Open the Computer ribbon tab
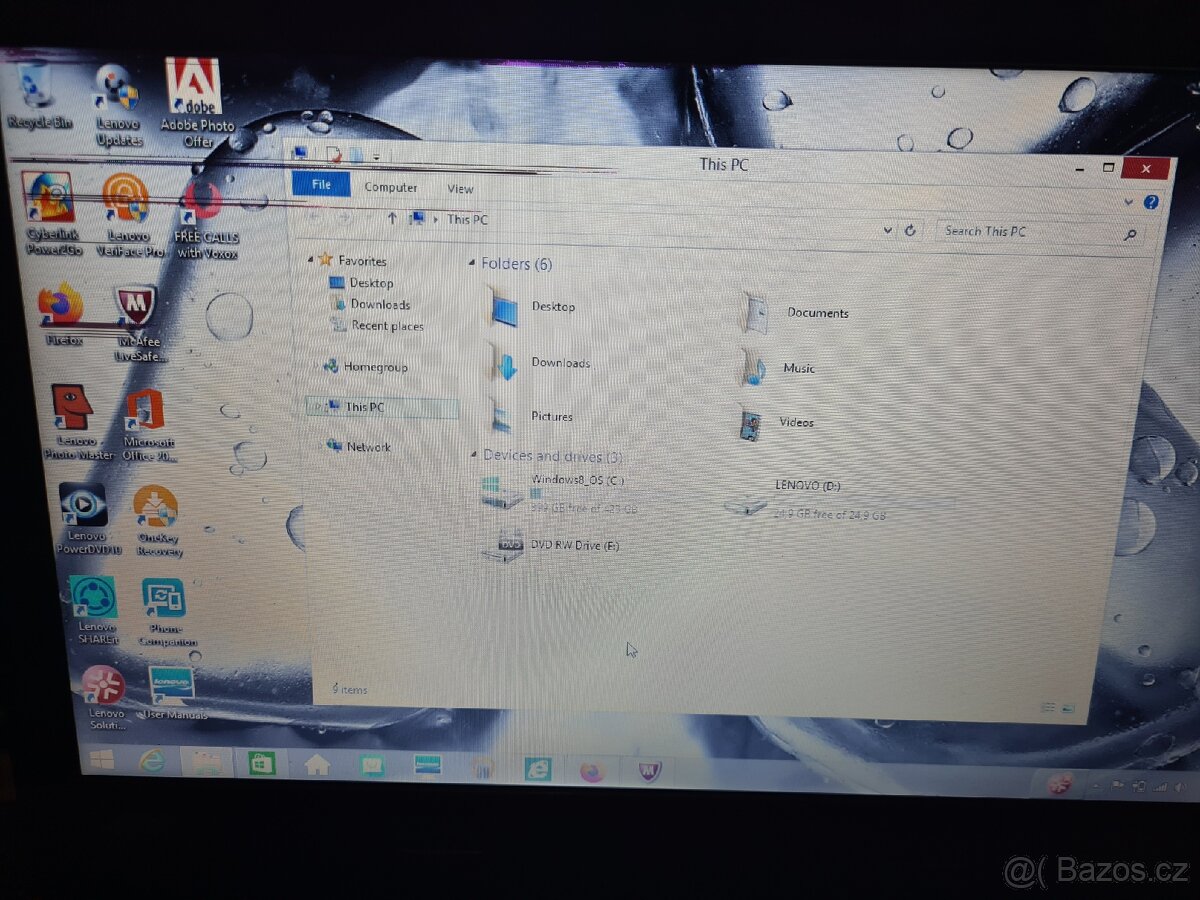 click(x=391, y=186)
